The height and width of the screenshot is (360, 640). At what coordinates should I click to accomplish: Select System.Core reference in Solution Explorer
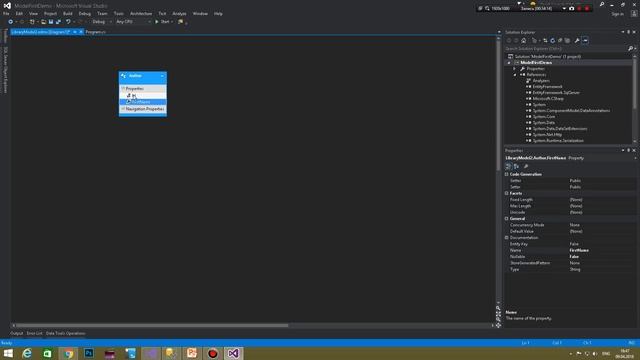544,116
